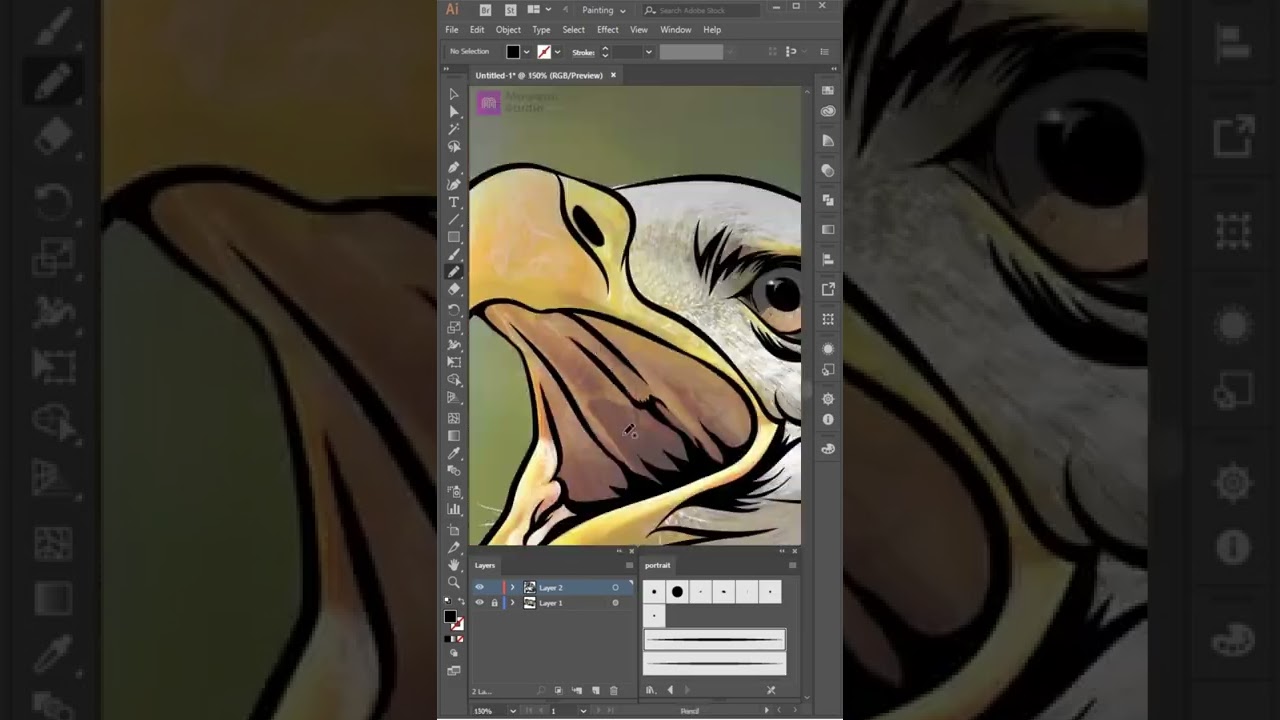Click black fill swatch in control bar

pos(513,52)
